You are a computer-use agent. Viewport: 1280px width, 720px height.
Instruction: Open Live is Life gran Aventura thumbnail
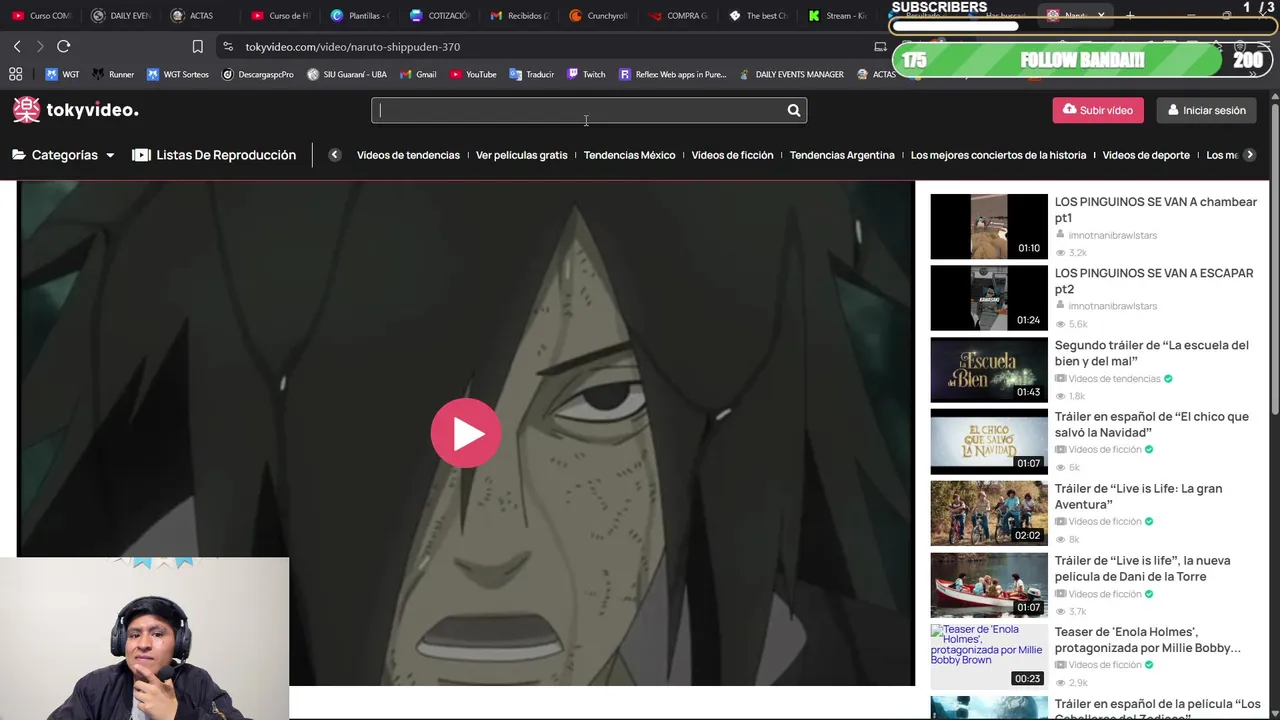pos(989,513)
